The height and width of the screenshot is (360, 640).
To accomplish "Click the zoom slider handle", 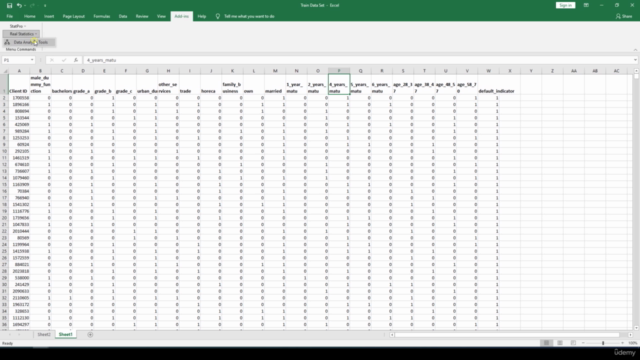I will coord(603,343).
